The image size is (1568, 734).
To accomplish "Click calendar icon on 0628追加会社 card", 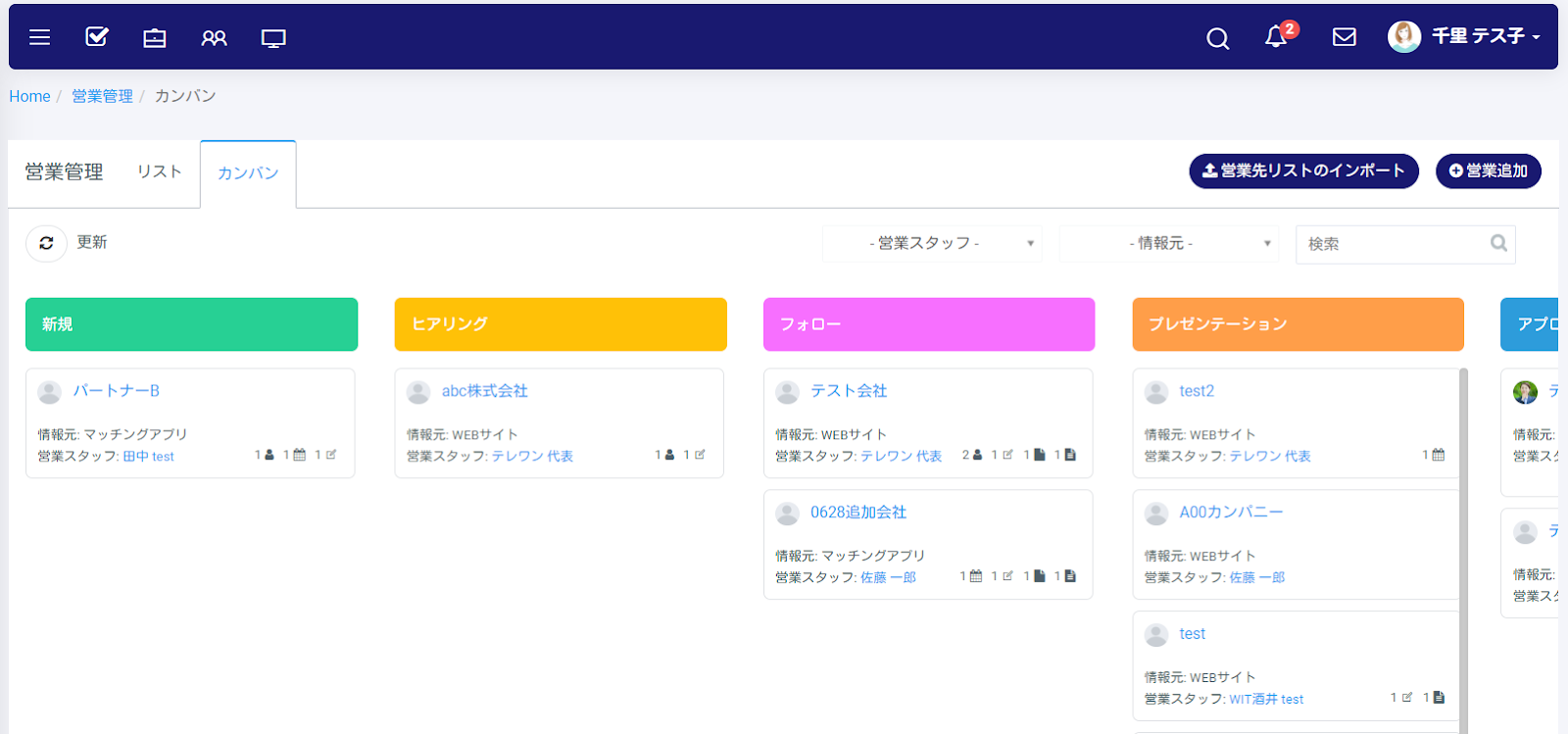I will point(975,576).
